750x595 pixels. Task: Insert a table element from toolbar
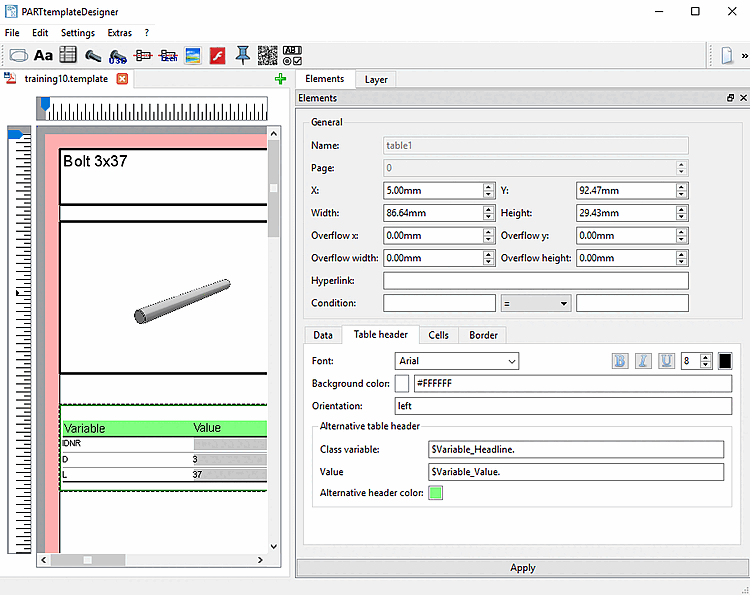point(68,55)
